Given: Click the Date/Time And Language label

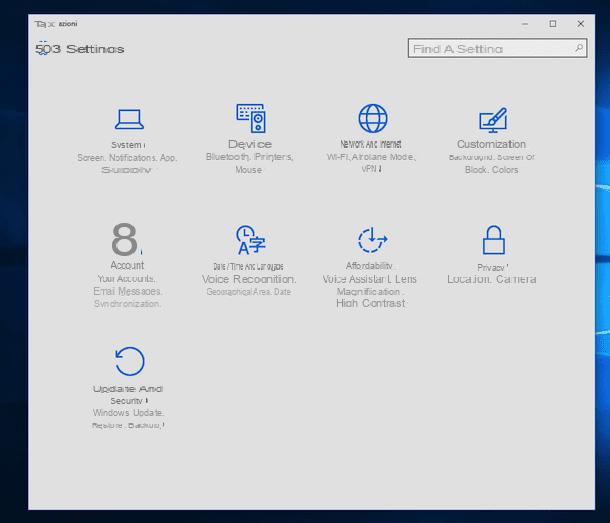Looking at the screenshot, I should 248,266.
